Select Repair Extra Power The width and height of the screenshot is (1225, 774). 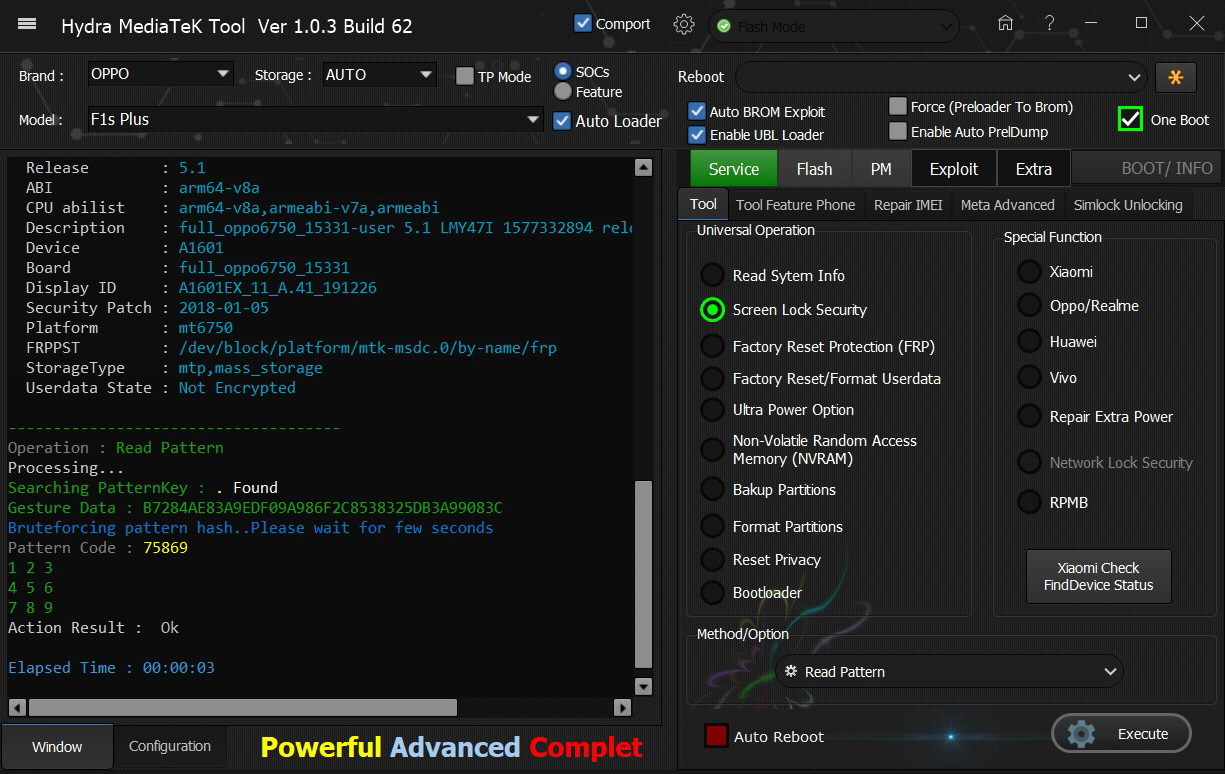[x=1029, y=416]
